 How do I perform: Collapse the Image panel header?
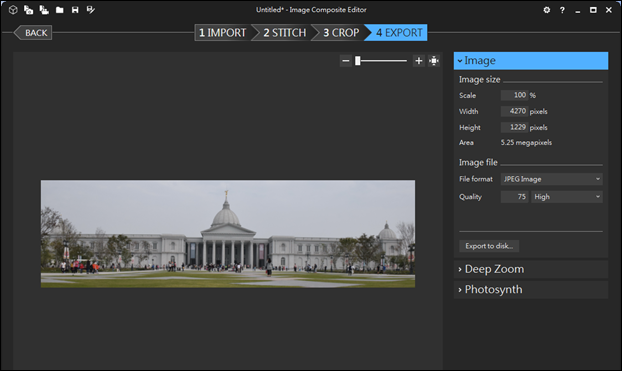coord(531,61)
